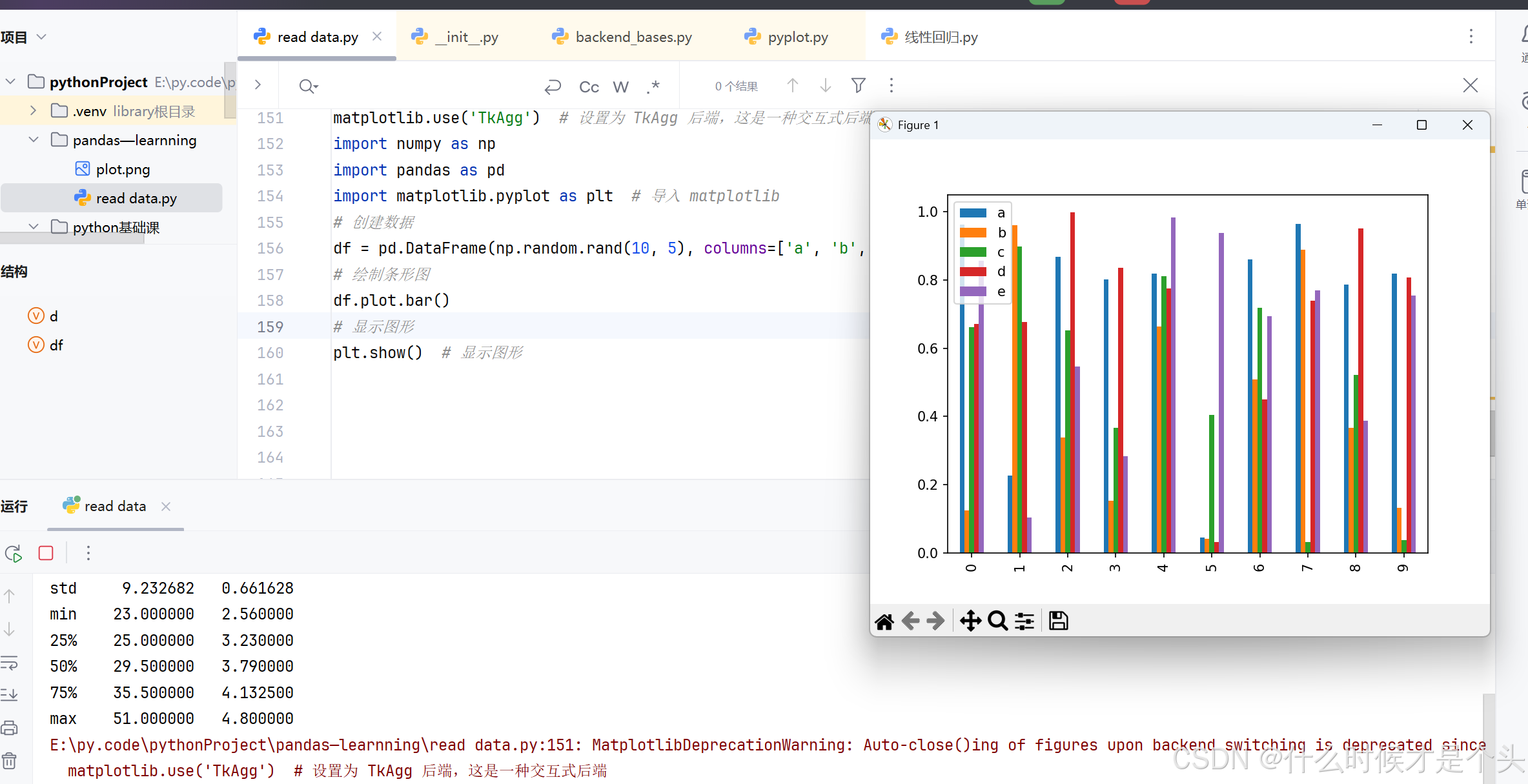Toggle Regex search option
This screenshot has width=1528, height=784.
(x=653, y=87)
